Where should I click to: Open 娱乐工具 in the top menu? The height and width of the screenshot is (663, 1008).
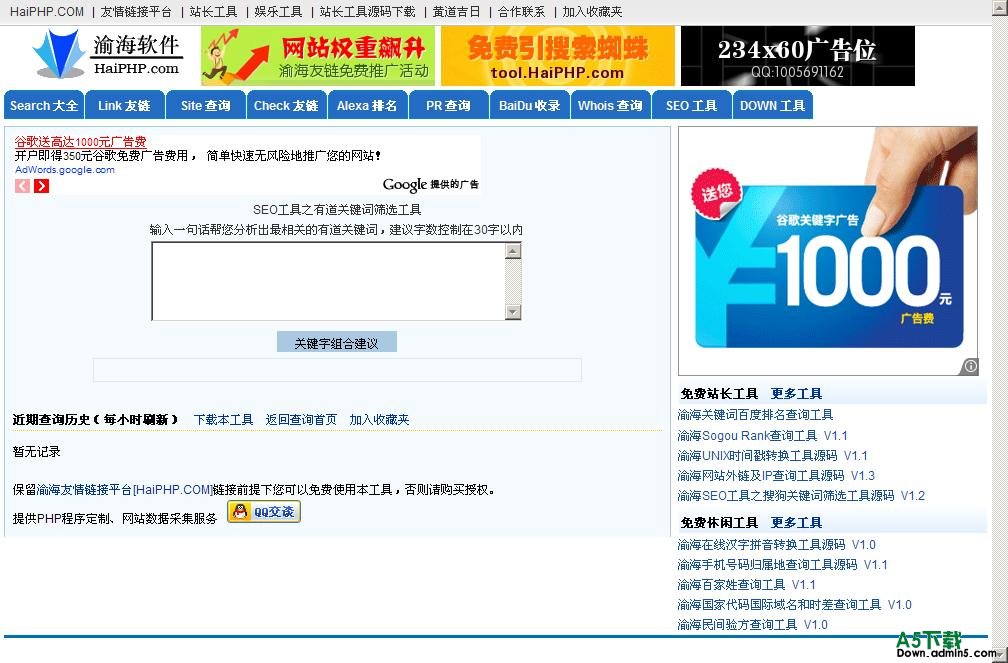coord(278,12)
